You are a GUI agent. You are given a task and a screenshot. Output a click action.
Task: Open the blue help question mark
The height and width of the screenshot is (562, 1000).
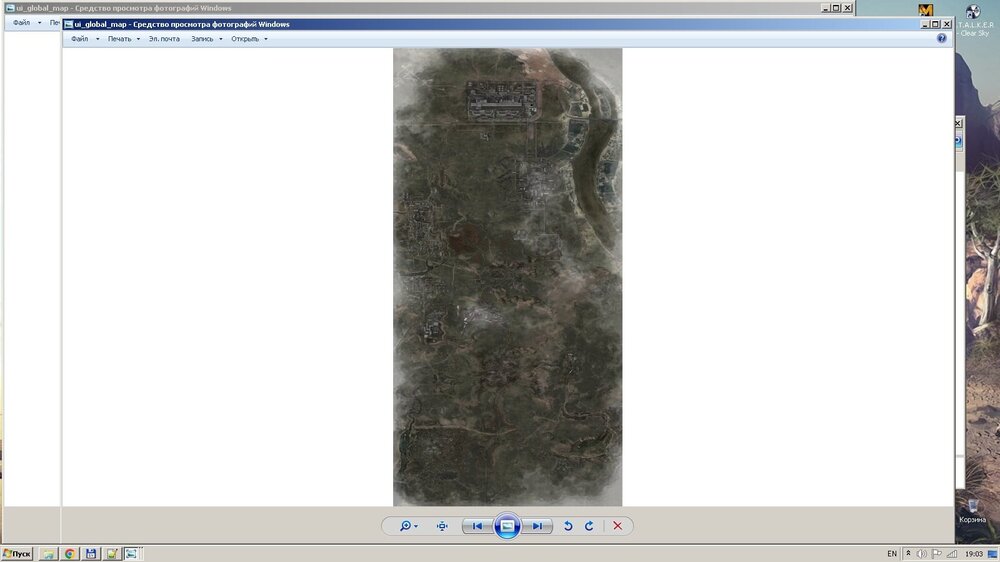pos(941,38)
